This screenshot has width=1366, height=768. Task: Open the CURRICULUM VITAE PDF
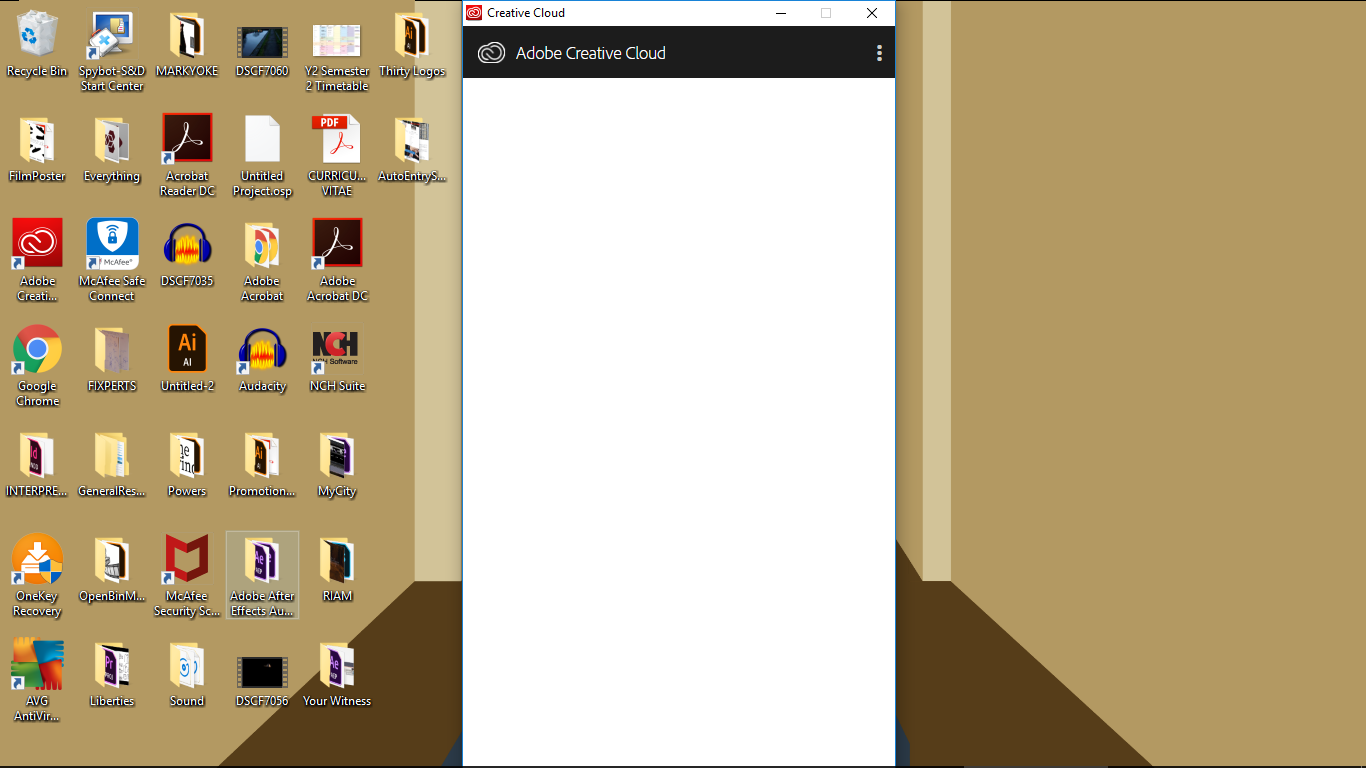click(337, 137)
